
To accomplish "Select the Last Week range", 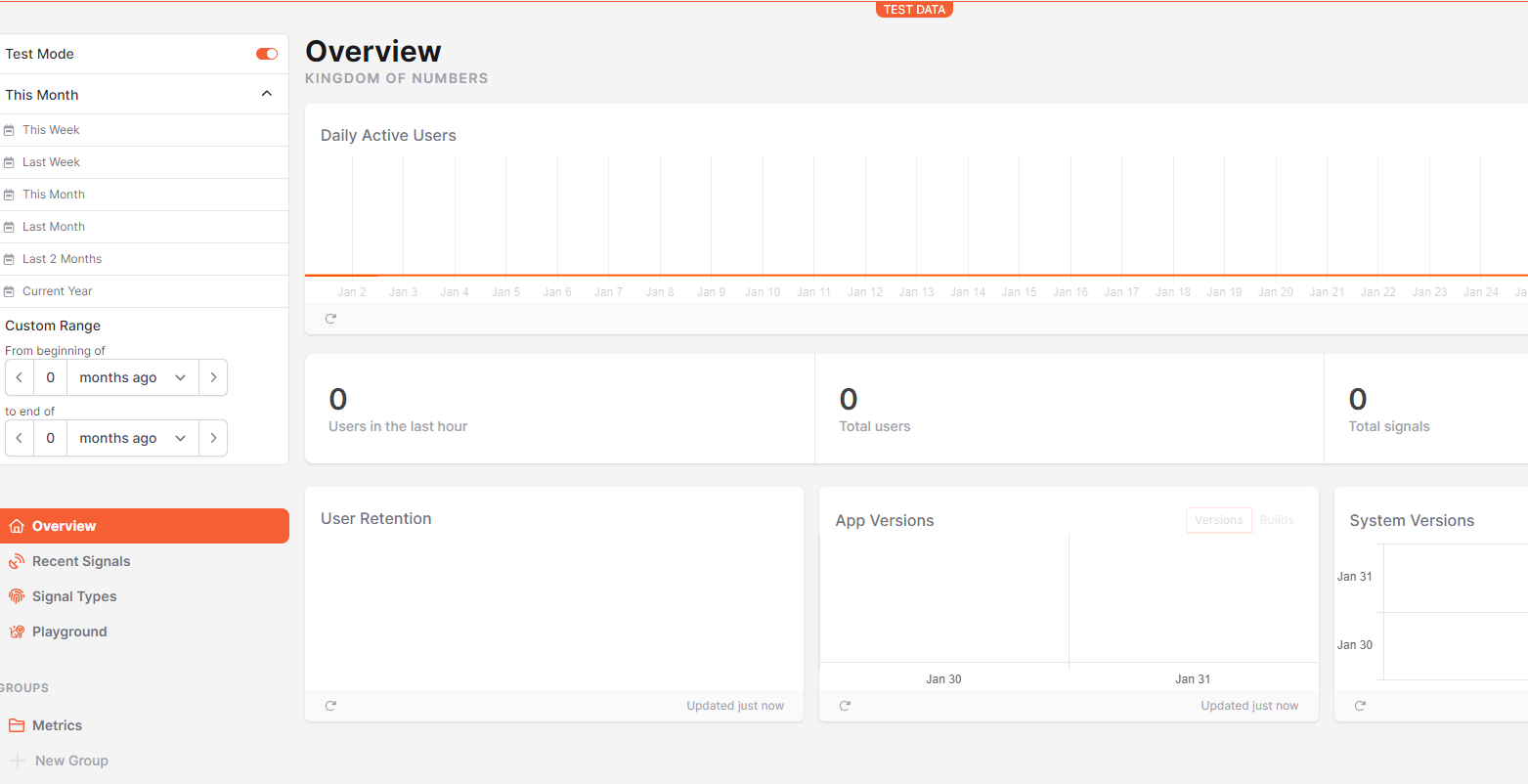I will (144, 162).
